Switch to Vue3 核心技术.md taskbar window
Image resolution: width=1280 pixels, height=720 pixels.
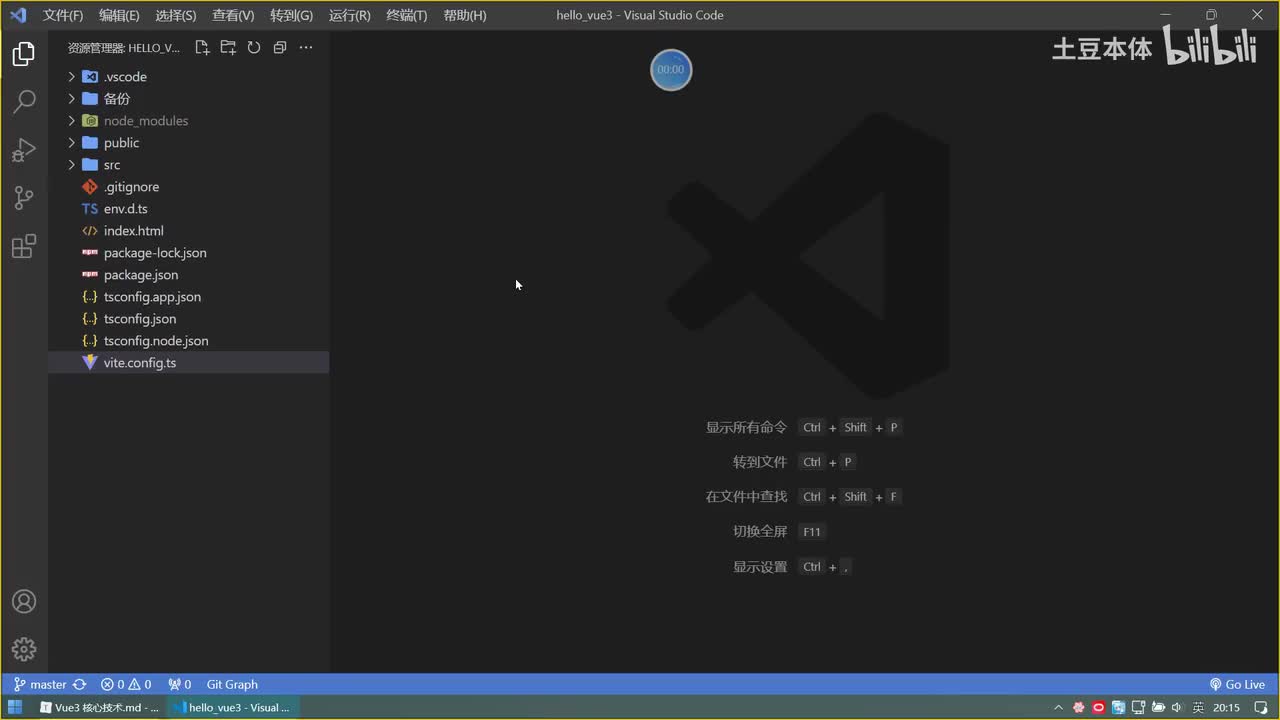tap(98, 708)
